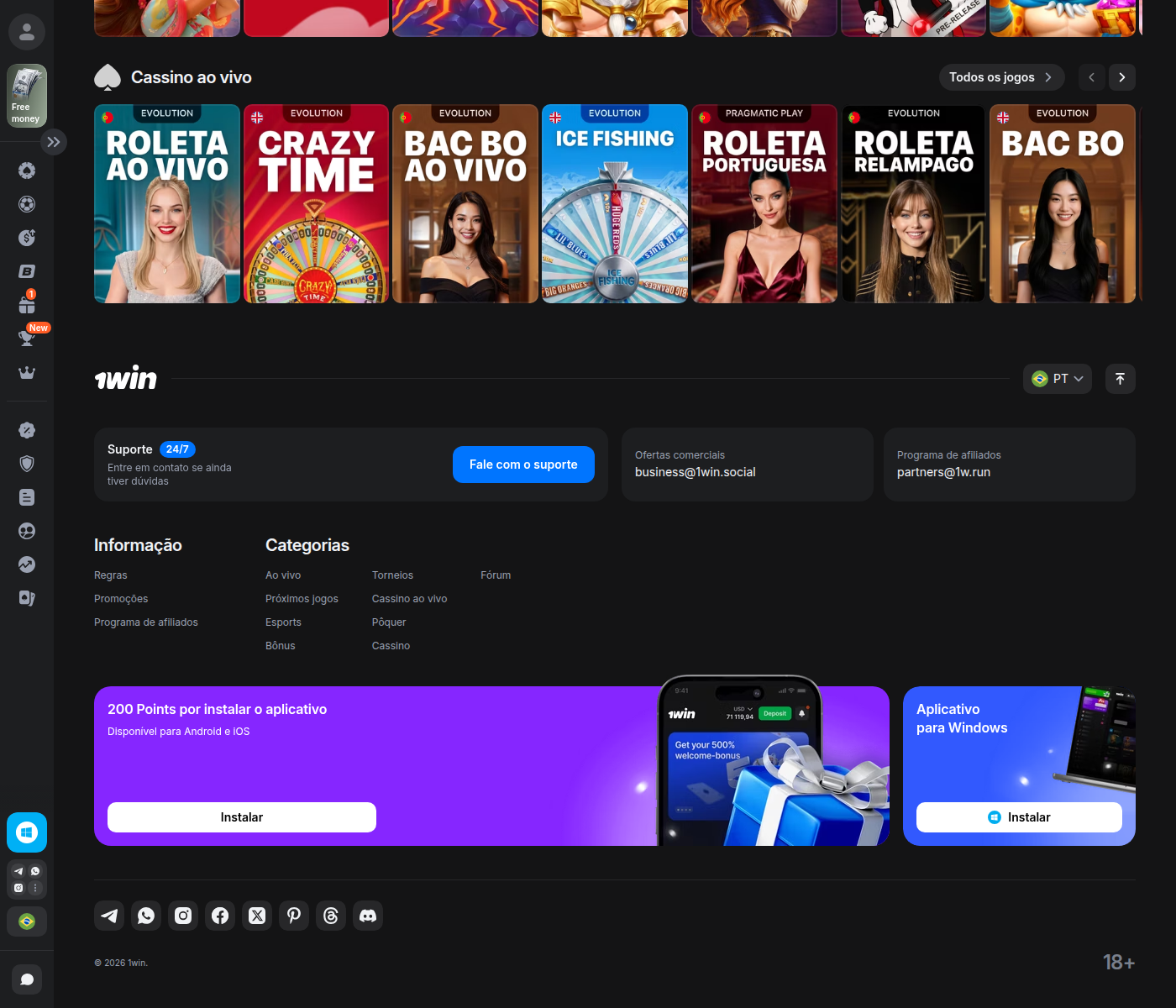The width and height of the screenshot is (1176, 1008).
Task: Open Promoções link under Informação
Action: coord(121,599)
